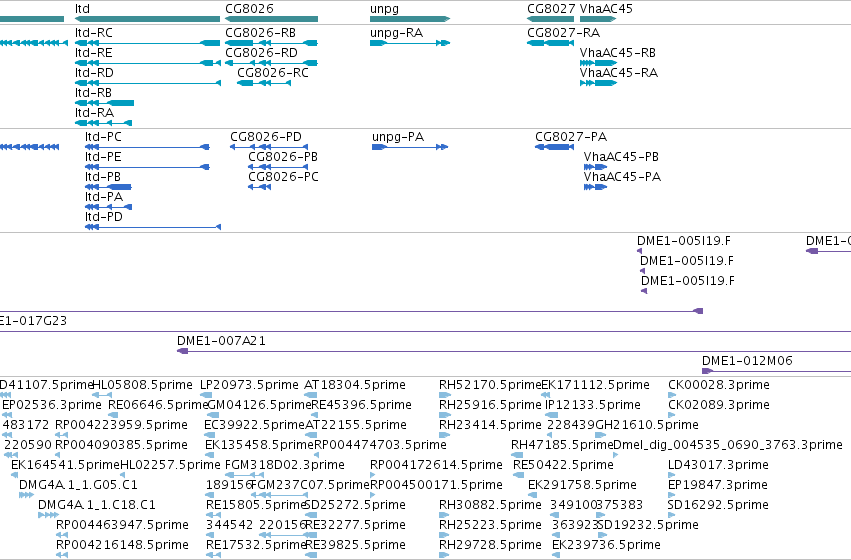Screen dimensions: 851x560
Task: Select the RP004216148.5prime EST label
Action: [123, 545]
